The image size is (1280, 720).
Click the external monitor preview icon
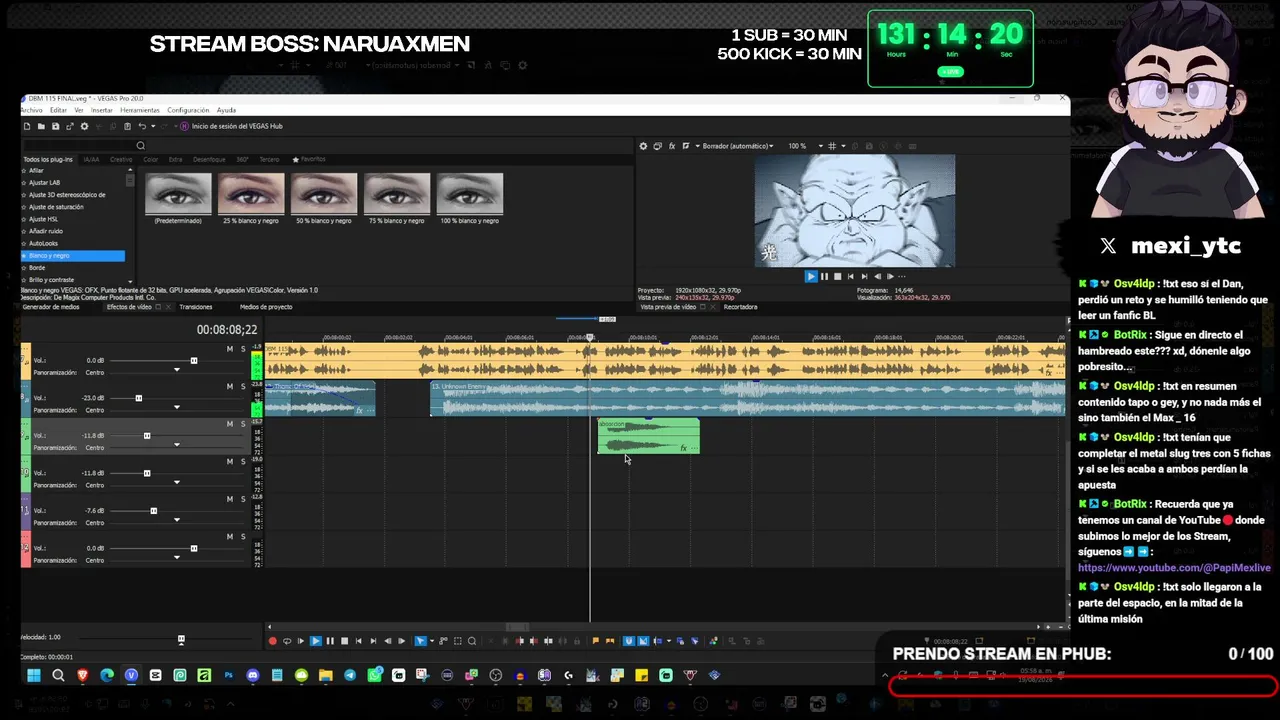point(658,146)
